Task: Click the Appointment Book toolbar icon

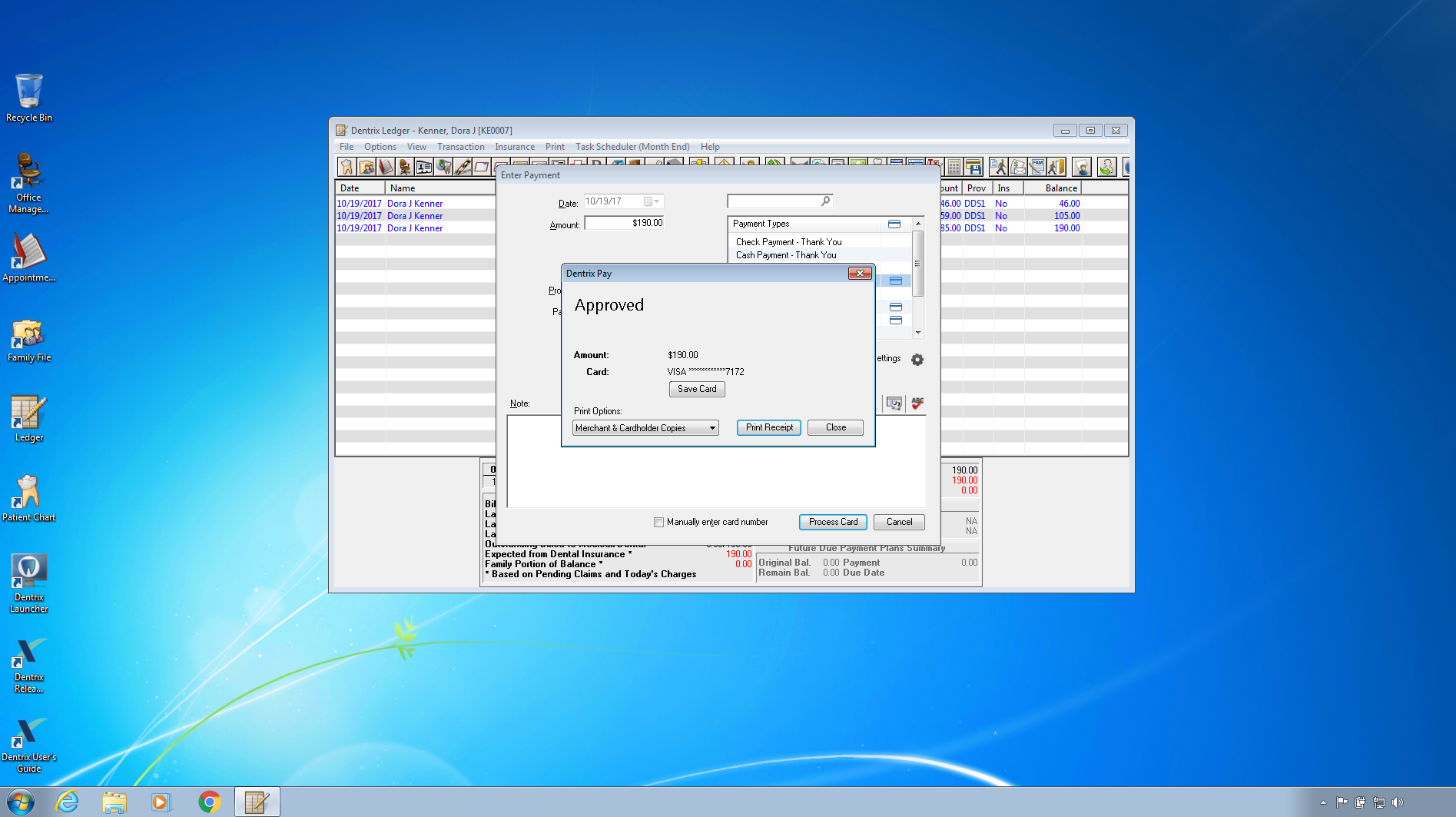Action: pos(386,167)
